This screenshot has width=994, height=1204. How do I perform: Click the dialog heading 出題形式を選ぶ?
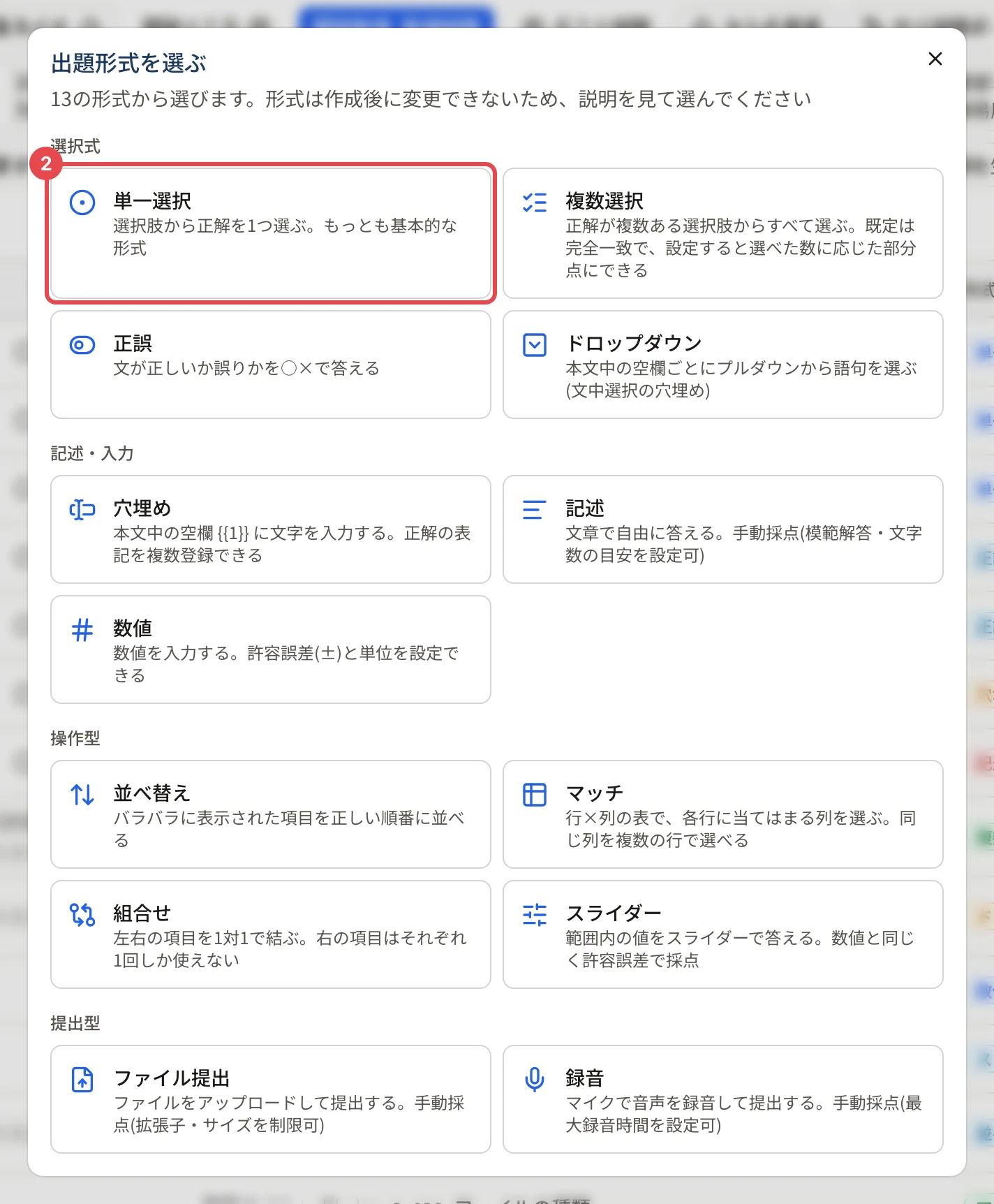(128, 64)
